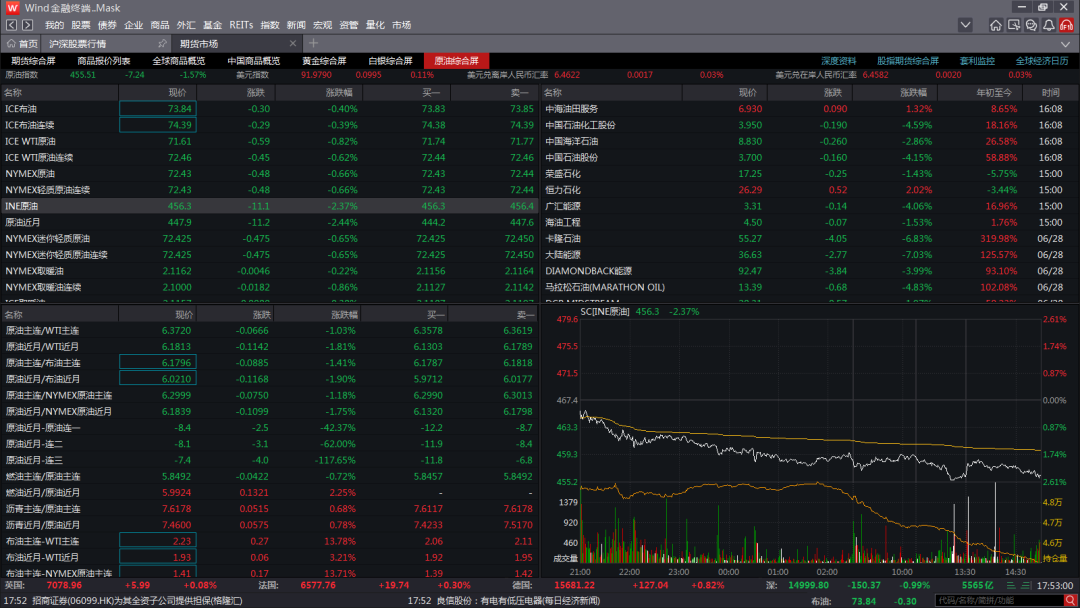Open the 全球经济日历 link
The height and width of the screenshot is (608, 1080).
[1042, 61]
